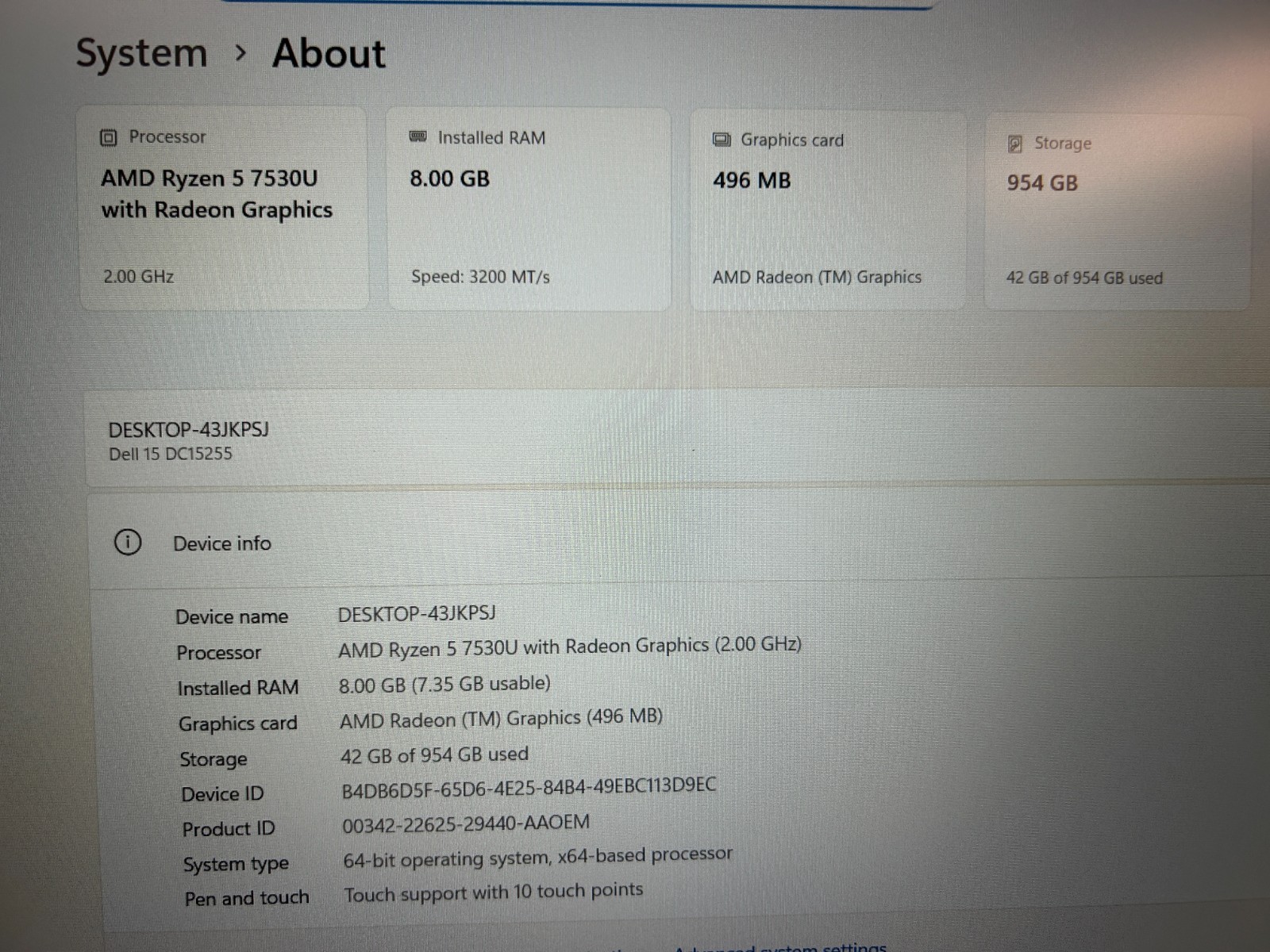Select the Product ID 00342-22625-29440-AAOEM
This screenshot has width=1270, height=952.
[466, 823]
